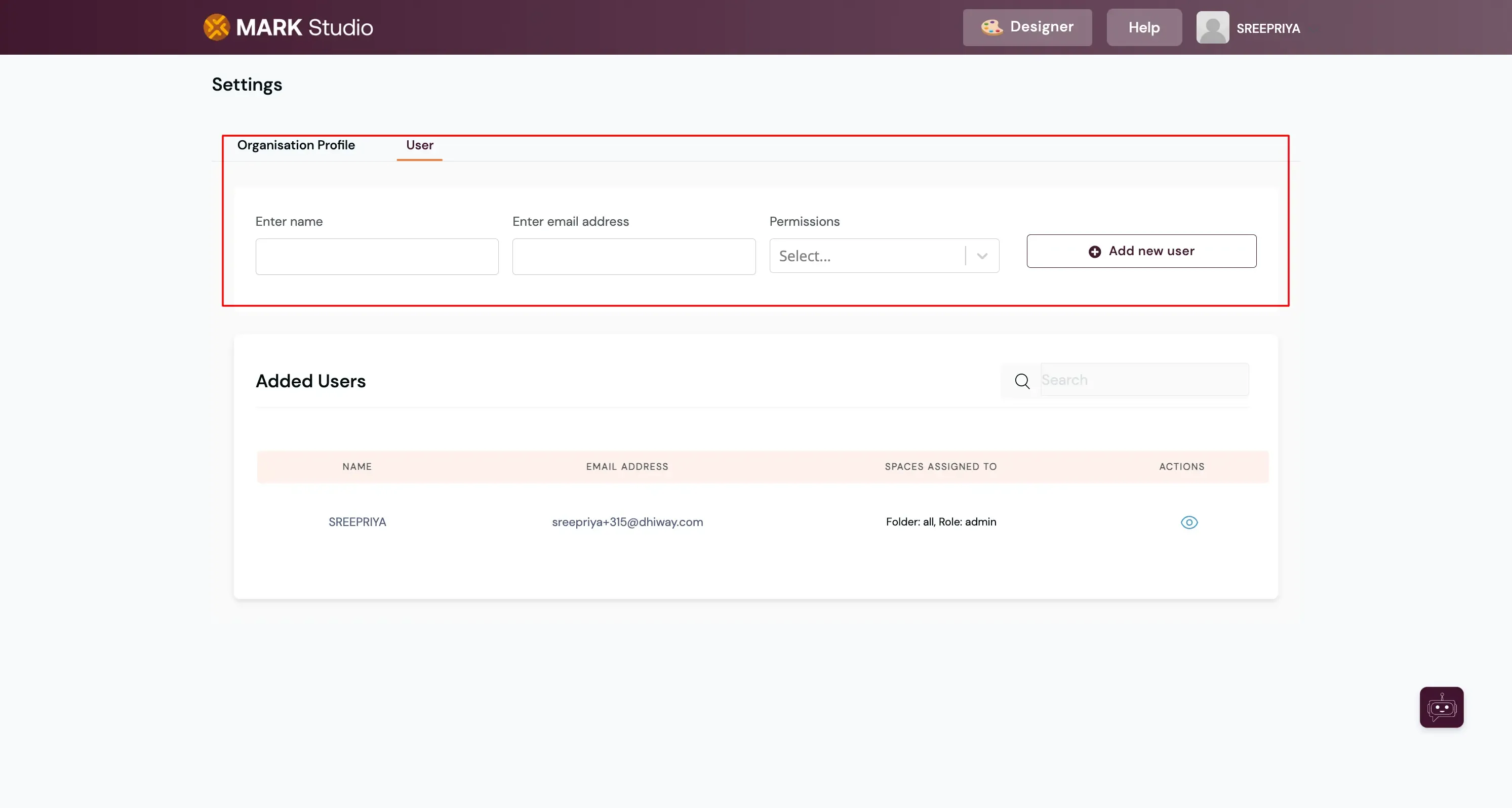The height and width of the screenshot is (808, 1512).
Task: Click the MARK Studio title text
Action: pos(304,27)
